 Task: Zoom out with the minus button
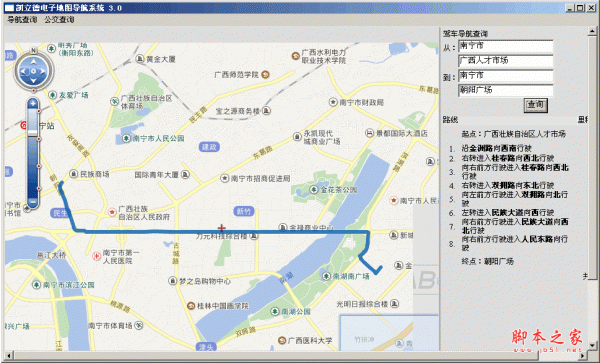(x=33, y=201)
